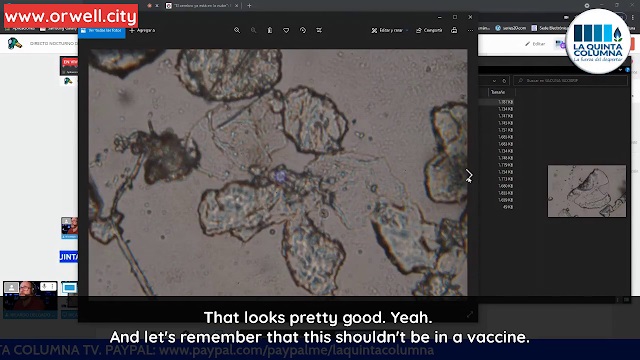The image size is (640, 360).
Task: Add photo to favorites with the heart icon
Action: point(286,30)
